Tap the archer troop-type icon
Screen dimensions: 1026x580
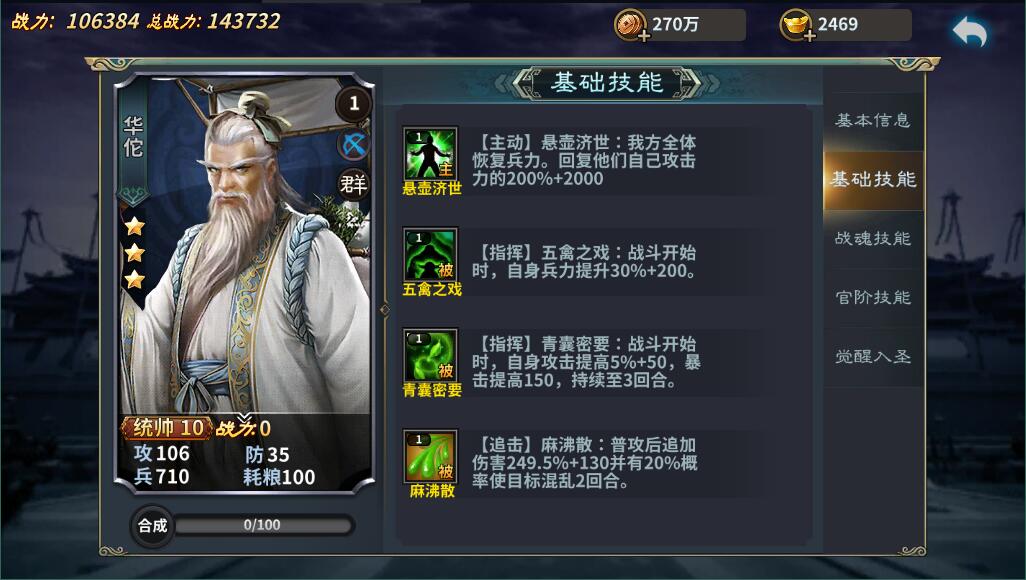[354, 145]
